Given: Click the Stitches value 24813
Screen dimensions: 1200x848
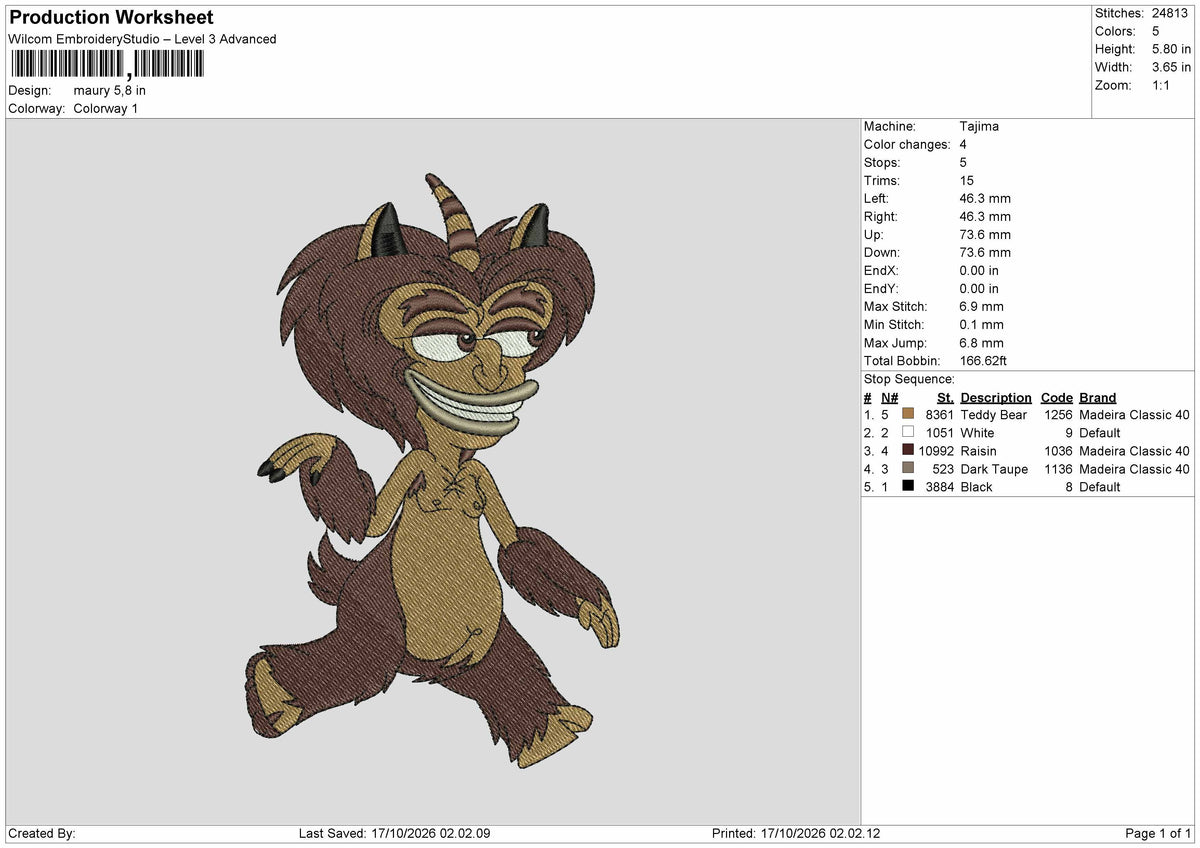Looking at the screenshot, I should (x=1172, y=13).
